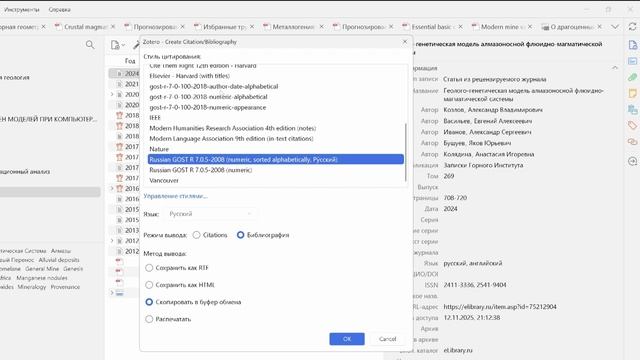640x360 pixels.
Task: Click the ISSN value 2411-3336, 2541-9404
Action: pyautogui.click(x=475, y=285)
